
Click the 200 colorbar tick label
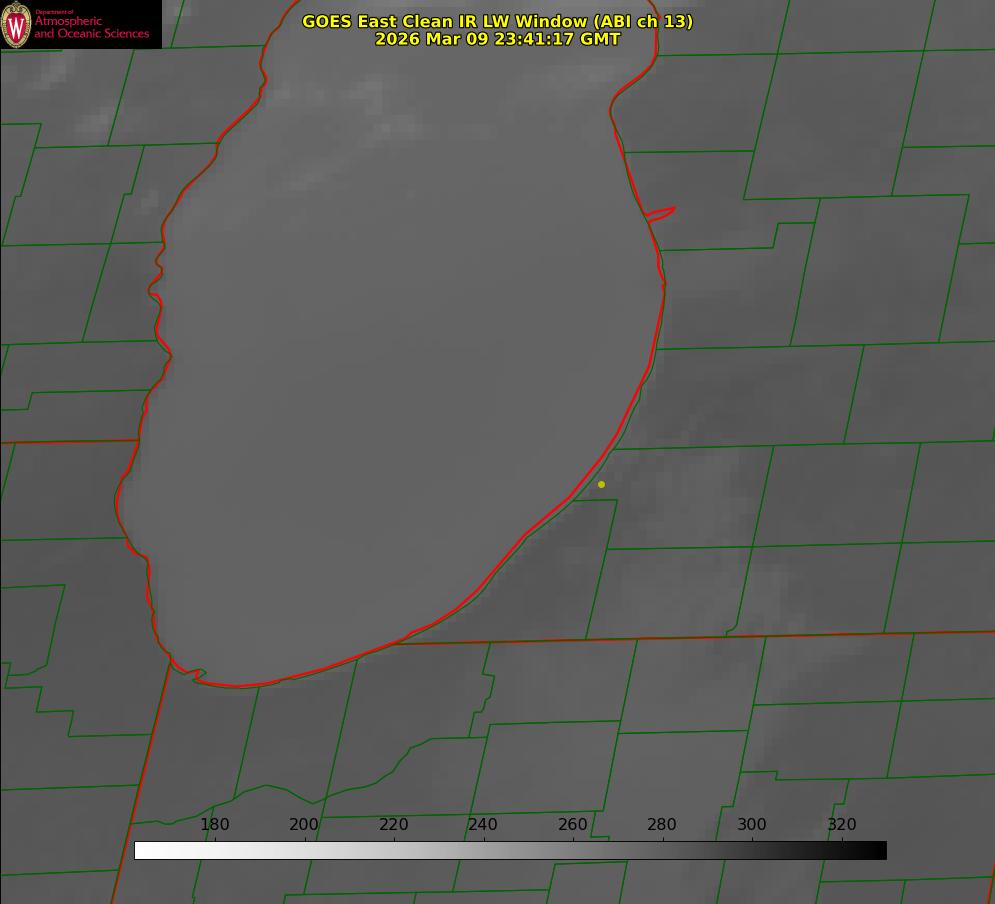point(304,825)
